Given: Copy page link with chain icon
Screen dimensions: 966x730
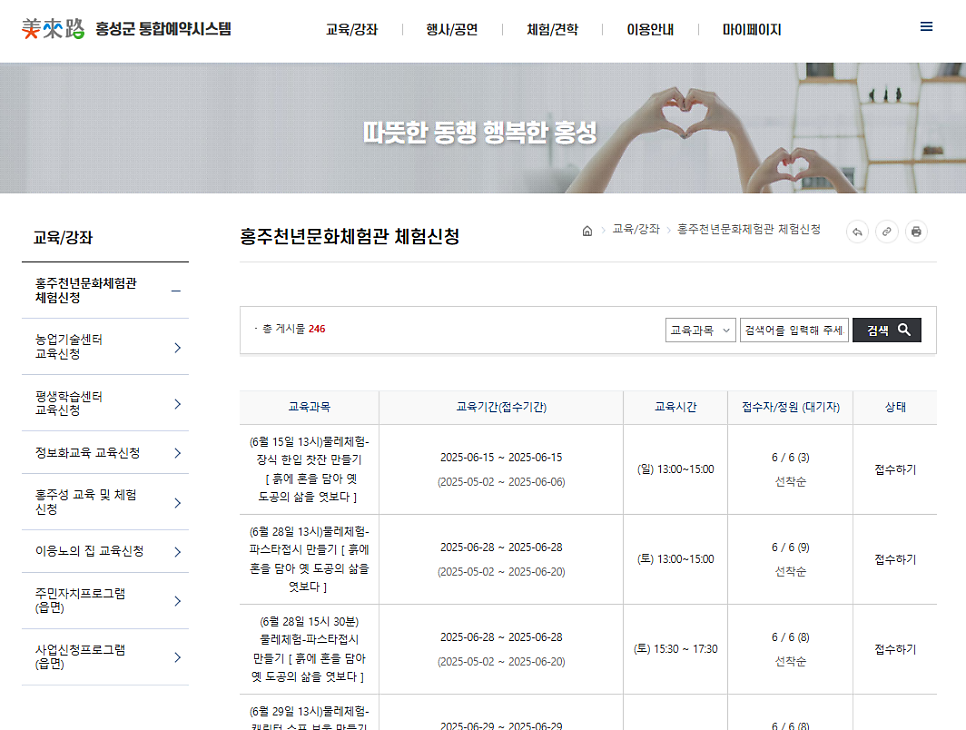Looking at the screenshot, I should pyautogui.click(x=887, y=232).
